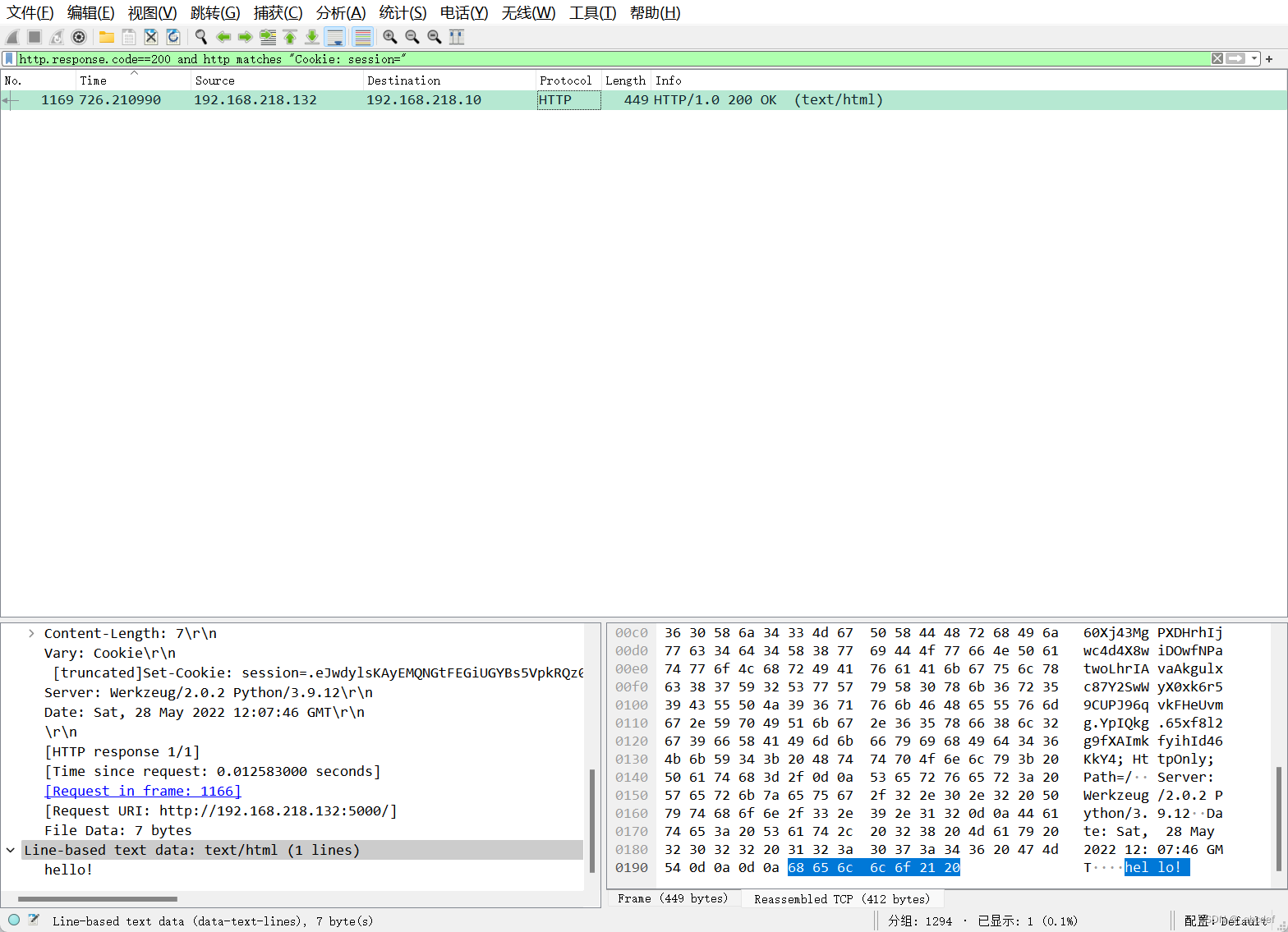Switch to Reassembled TCP (412 bytes) tab
The width and height of the screenshot is (1288, 932).
point(842,899)
